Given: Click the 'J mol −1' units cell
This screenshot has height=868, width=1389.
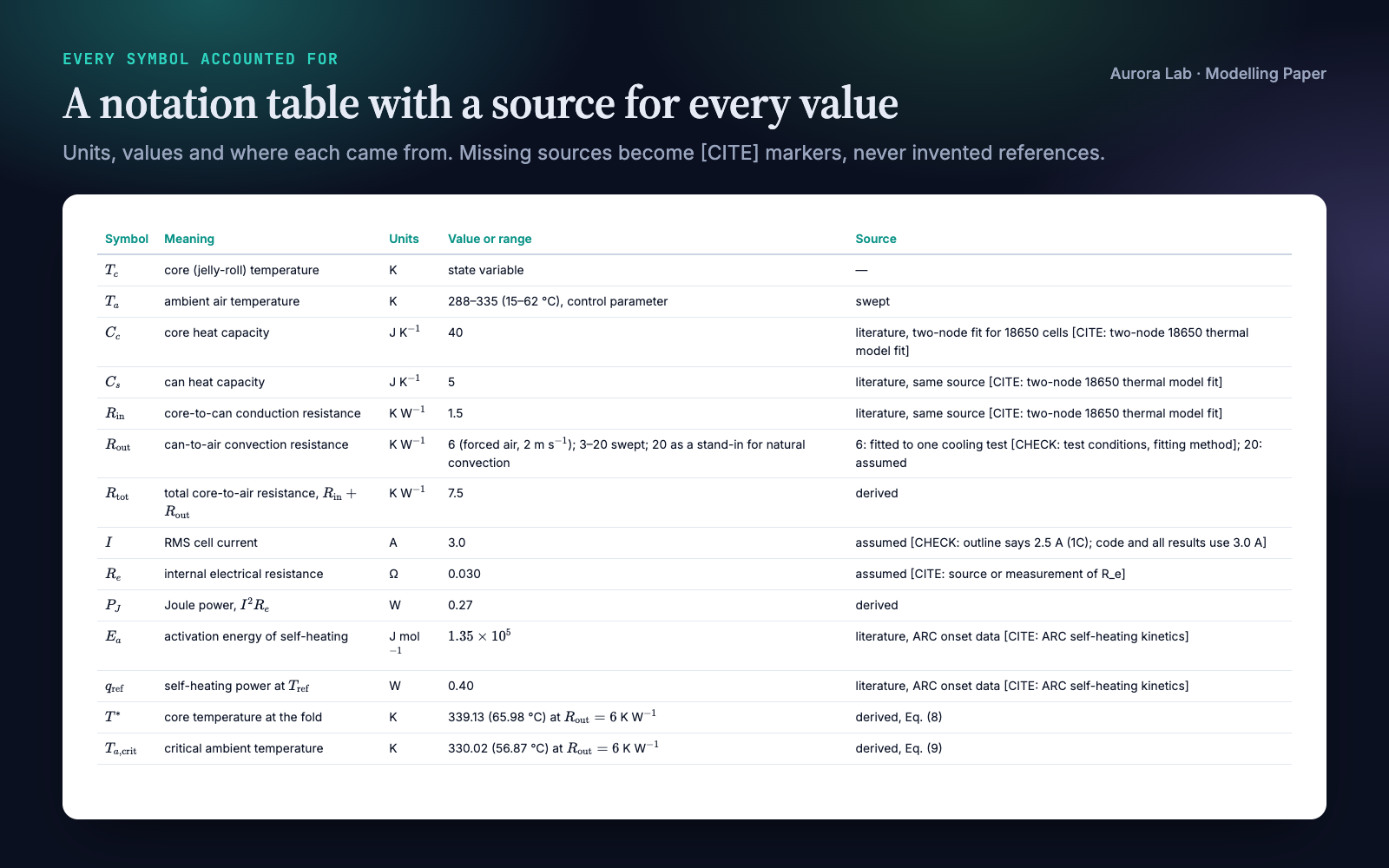Looking at the screenshot, I should point(405,642).
